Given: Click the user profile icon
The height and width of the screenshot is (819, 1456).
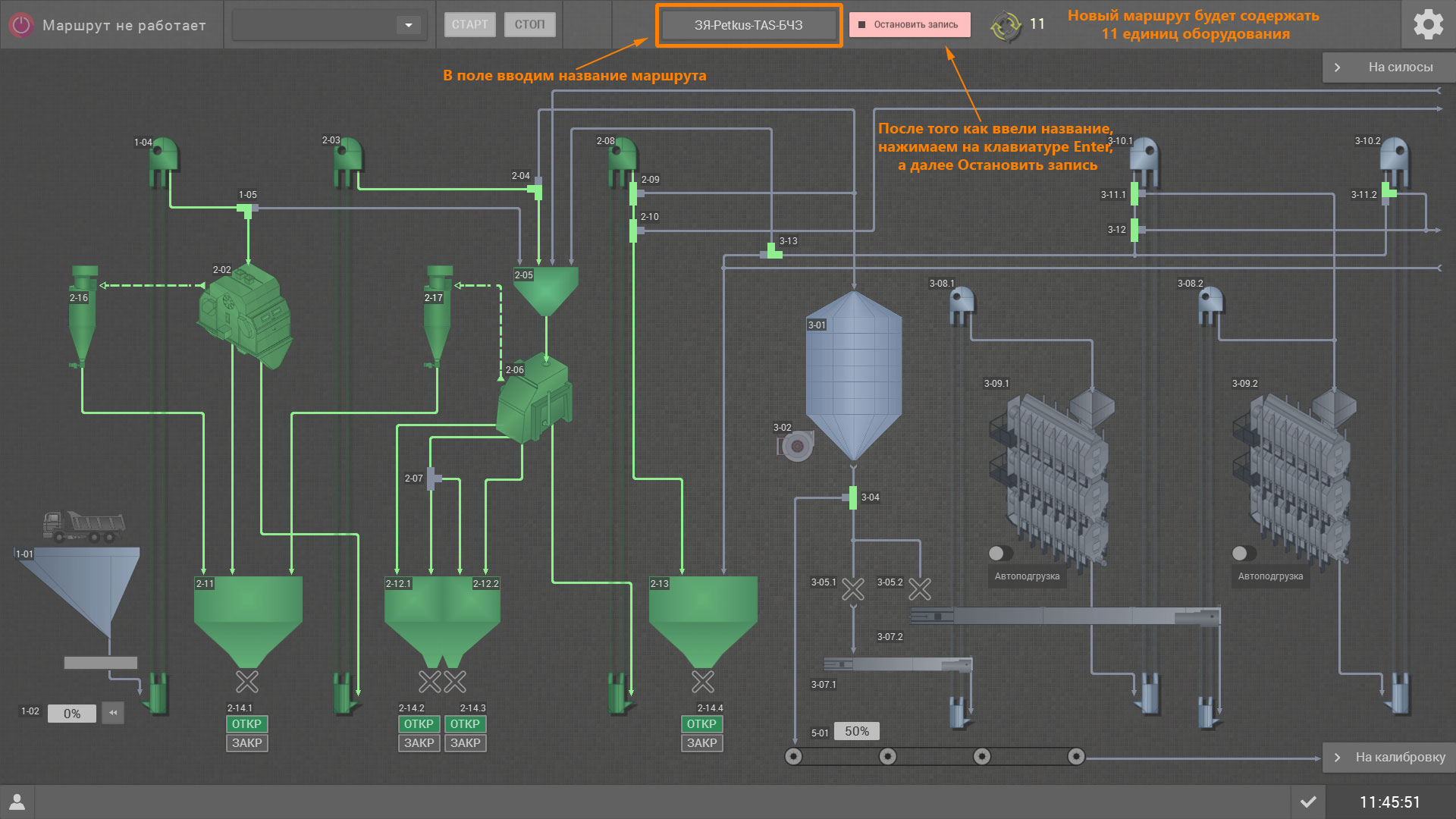Looking at the screenshot, I should coord(17,802).
